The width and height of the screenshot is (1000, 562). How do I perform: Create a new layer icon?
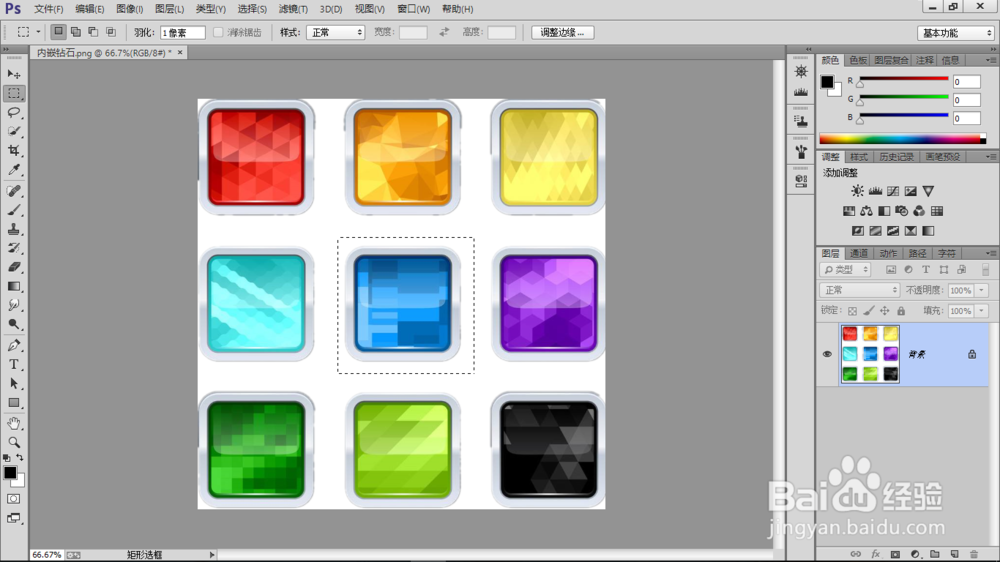(954, 554)
